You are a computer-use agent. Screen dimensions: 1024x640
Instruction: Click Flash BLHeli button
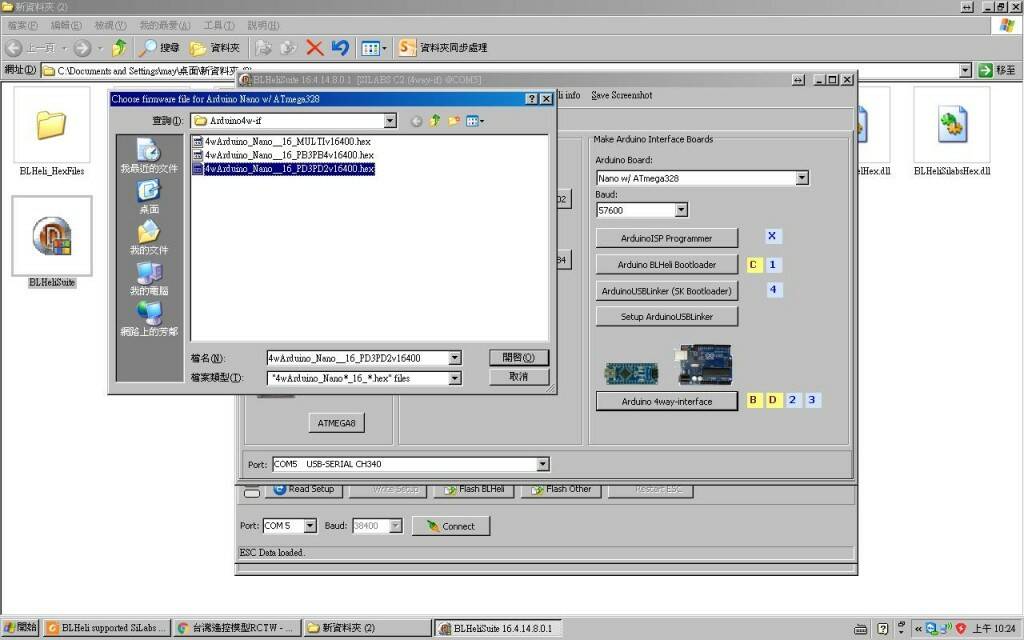pos(473,489)
